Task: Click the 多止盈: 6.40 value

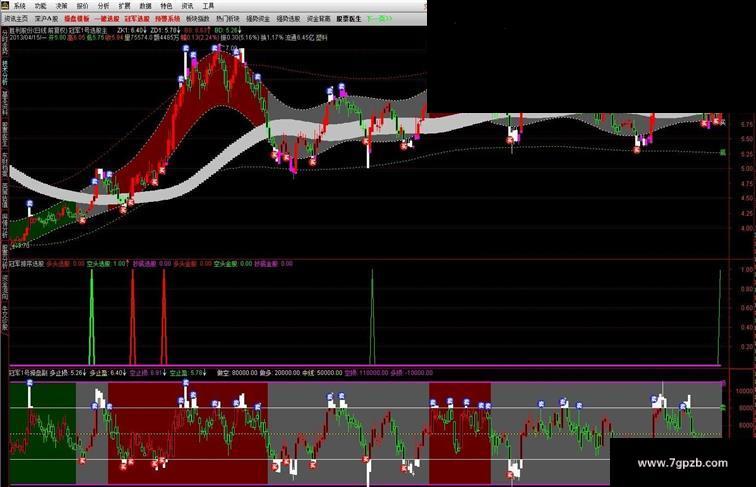Action: [x=108, y=373]
